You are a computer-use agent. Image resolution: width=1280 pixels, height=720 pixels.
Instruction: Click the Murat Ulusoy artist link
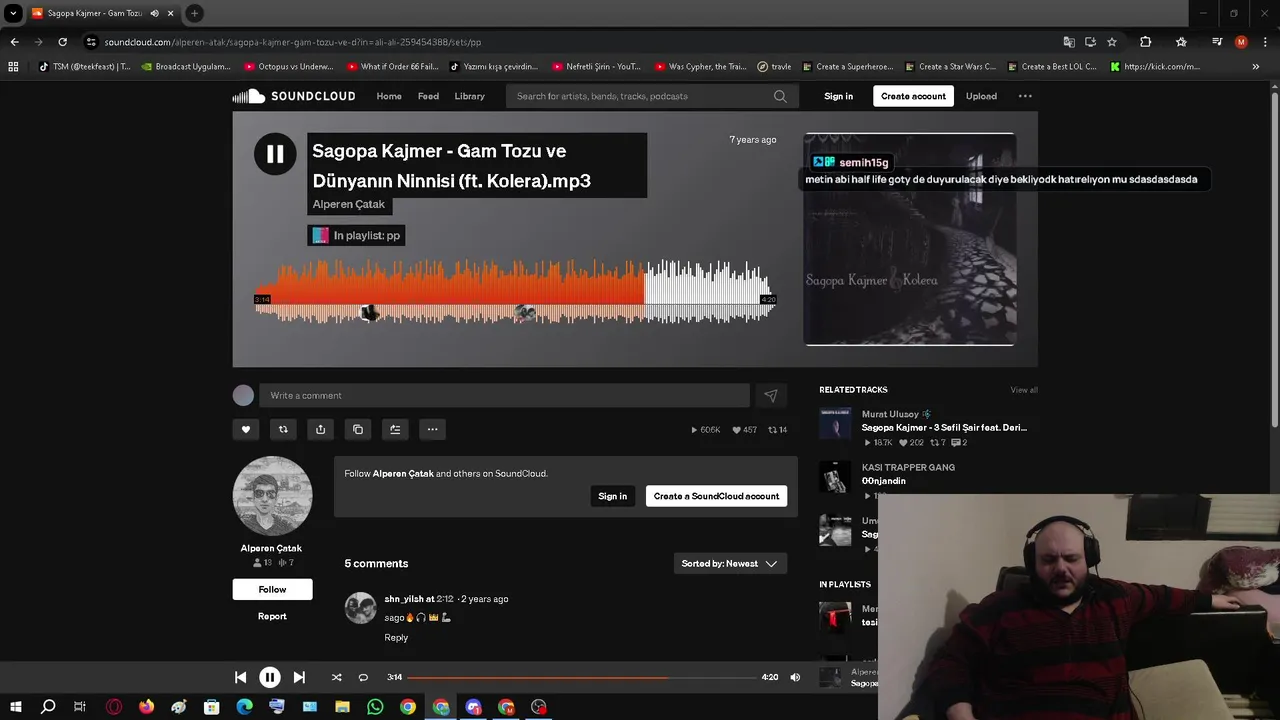click(890, 414)
